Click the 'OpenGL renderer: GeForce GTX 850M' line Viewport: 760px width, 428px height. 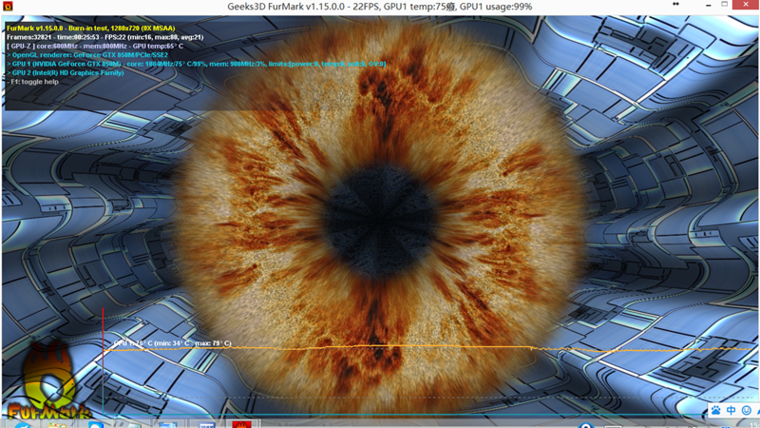(x=87, y=55)
